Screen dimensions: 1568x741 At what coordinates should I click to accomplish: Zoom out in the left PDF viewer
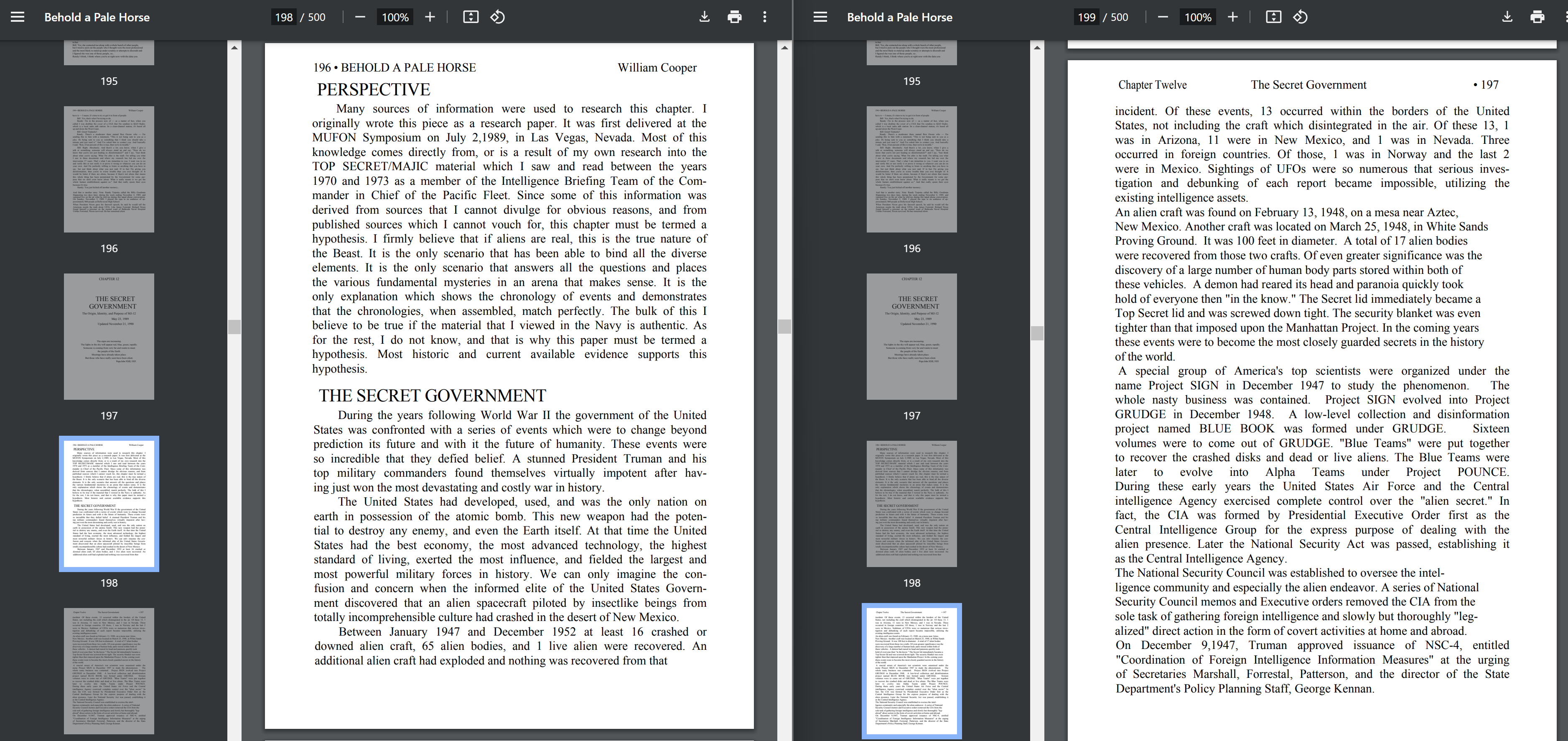pyautogui.click(x=360, y=17)
